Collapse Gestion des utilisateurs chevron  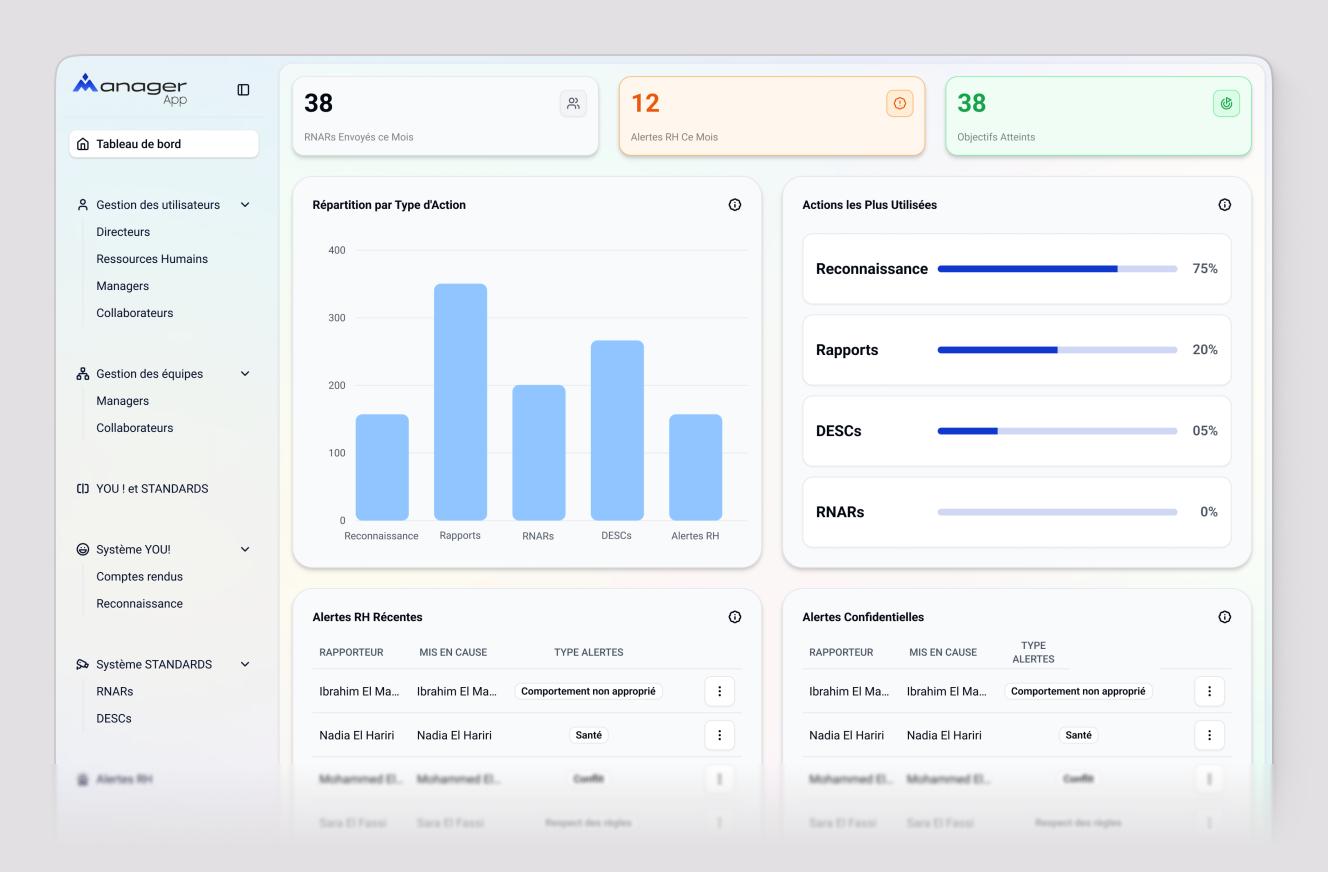click(245, 205)
